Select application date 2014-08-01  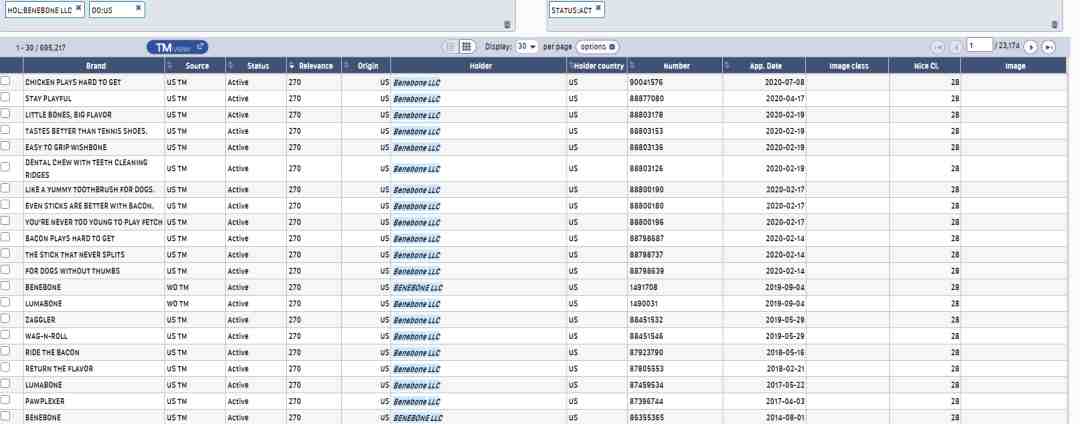[785, 418]
